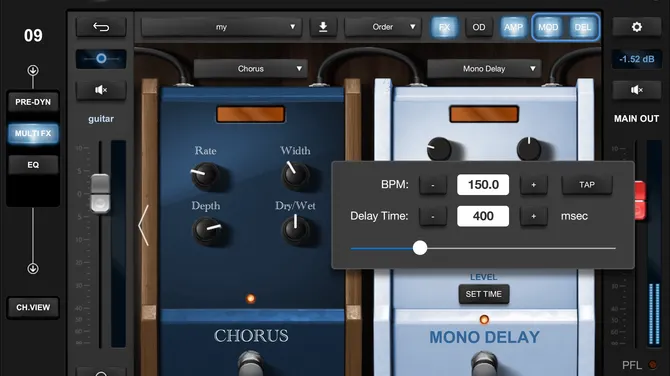Click the guitar channel name label

[101, 119]
